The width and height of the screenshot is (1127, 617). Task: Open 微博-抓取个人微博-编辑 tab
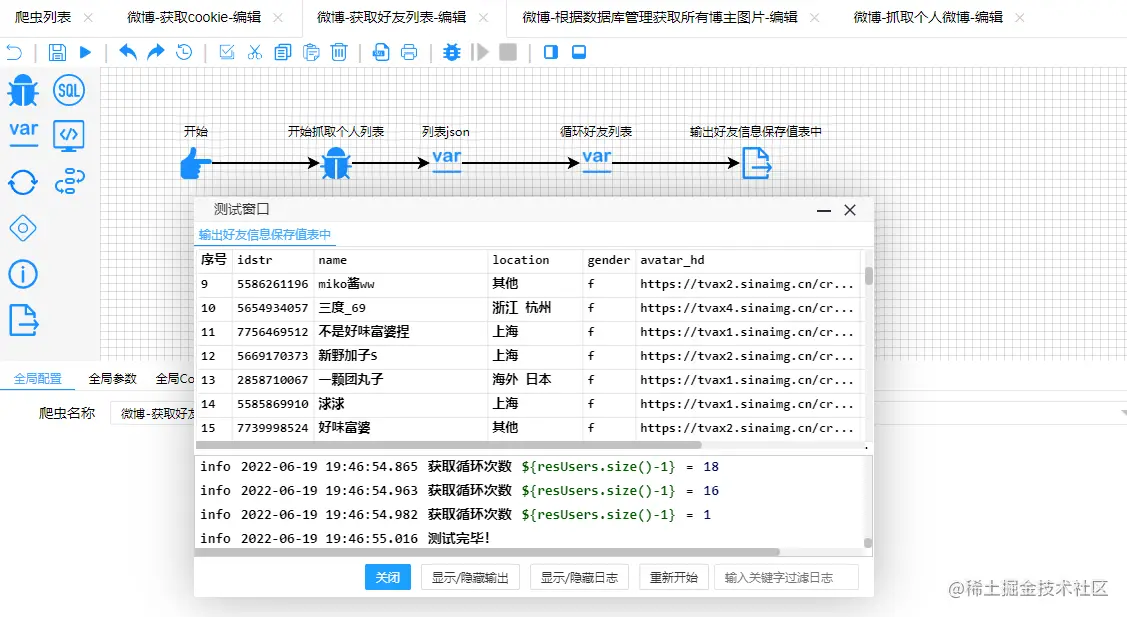coord(928,17)
